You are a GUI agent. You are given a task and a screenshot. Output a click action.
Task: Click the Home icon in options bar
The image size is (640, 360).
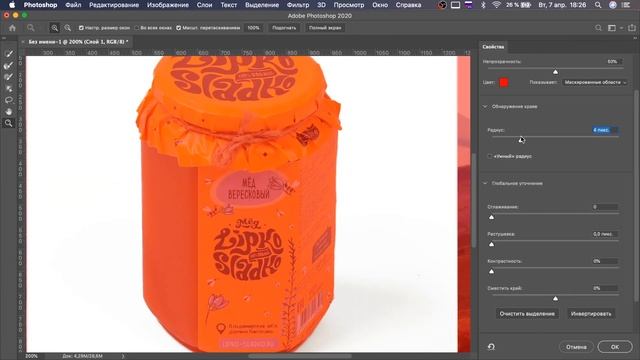pyautogui.click(x=12, y=28)
